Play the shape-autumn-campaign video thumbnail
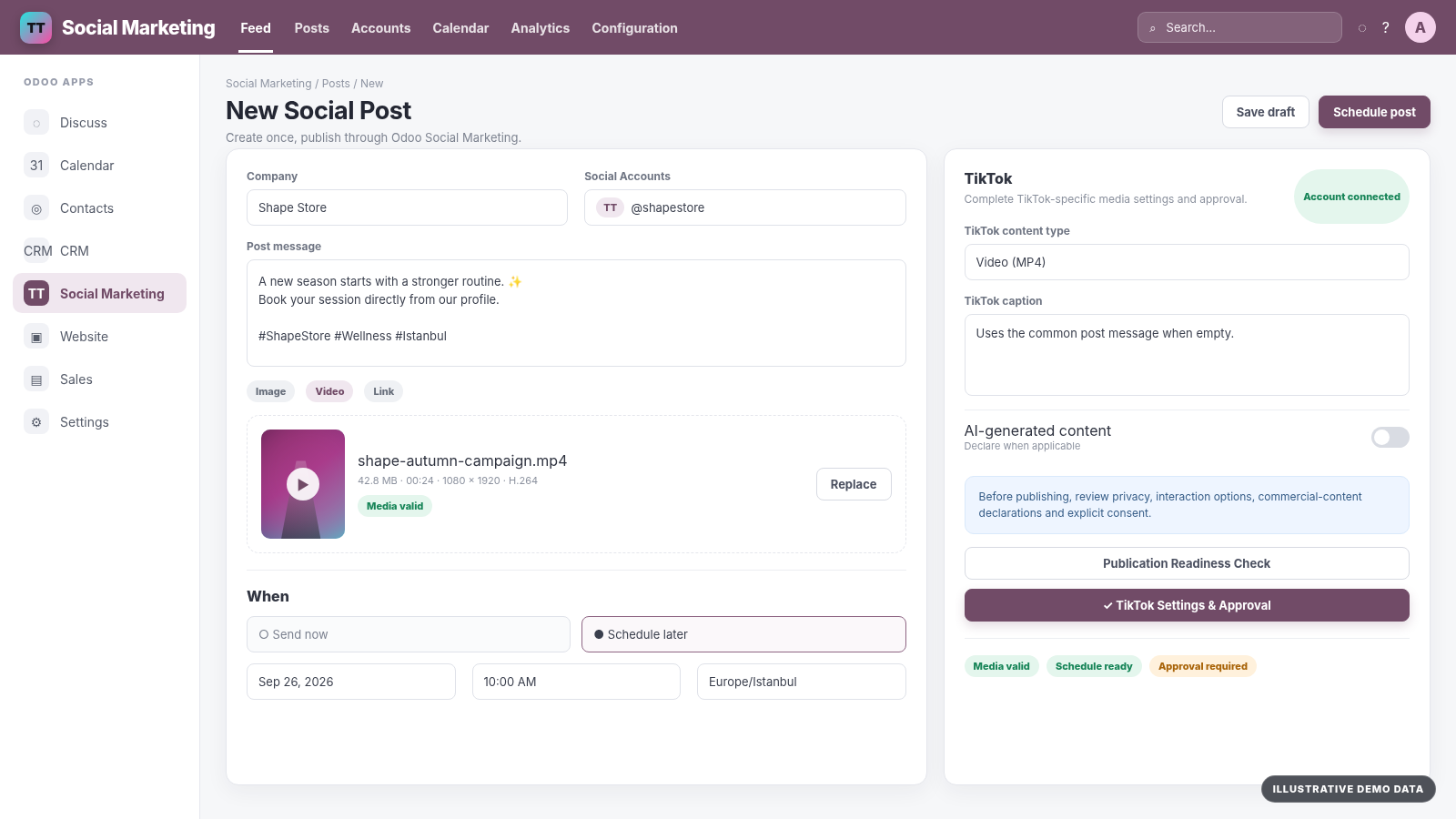Viewport: 1456px width, 819px height. click(x=303, y=484)
